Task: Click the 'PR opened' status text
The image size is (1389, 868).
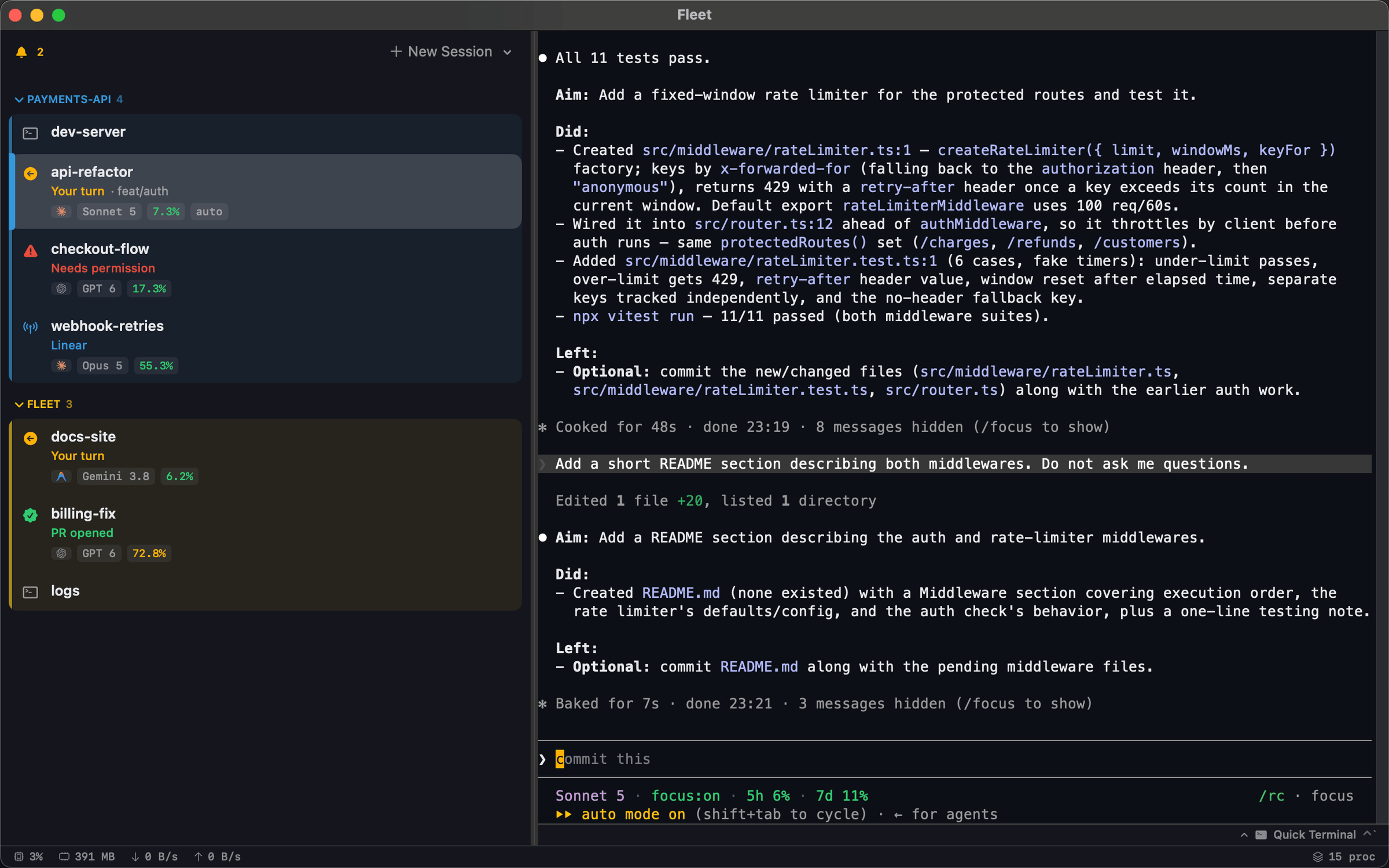Action: (82, 533)
